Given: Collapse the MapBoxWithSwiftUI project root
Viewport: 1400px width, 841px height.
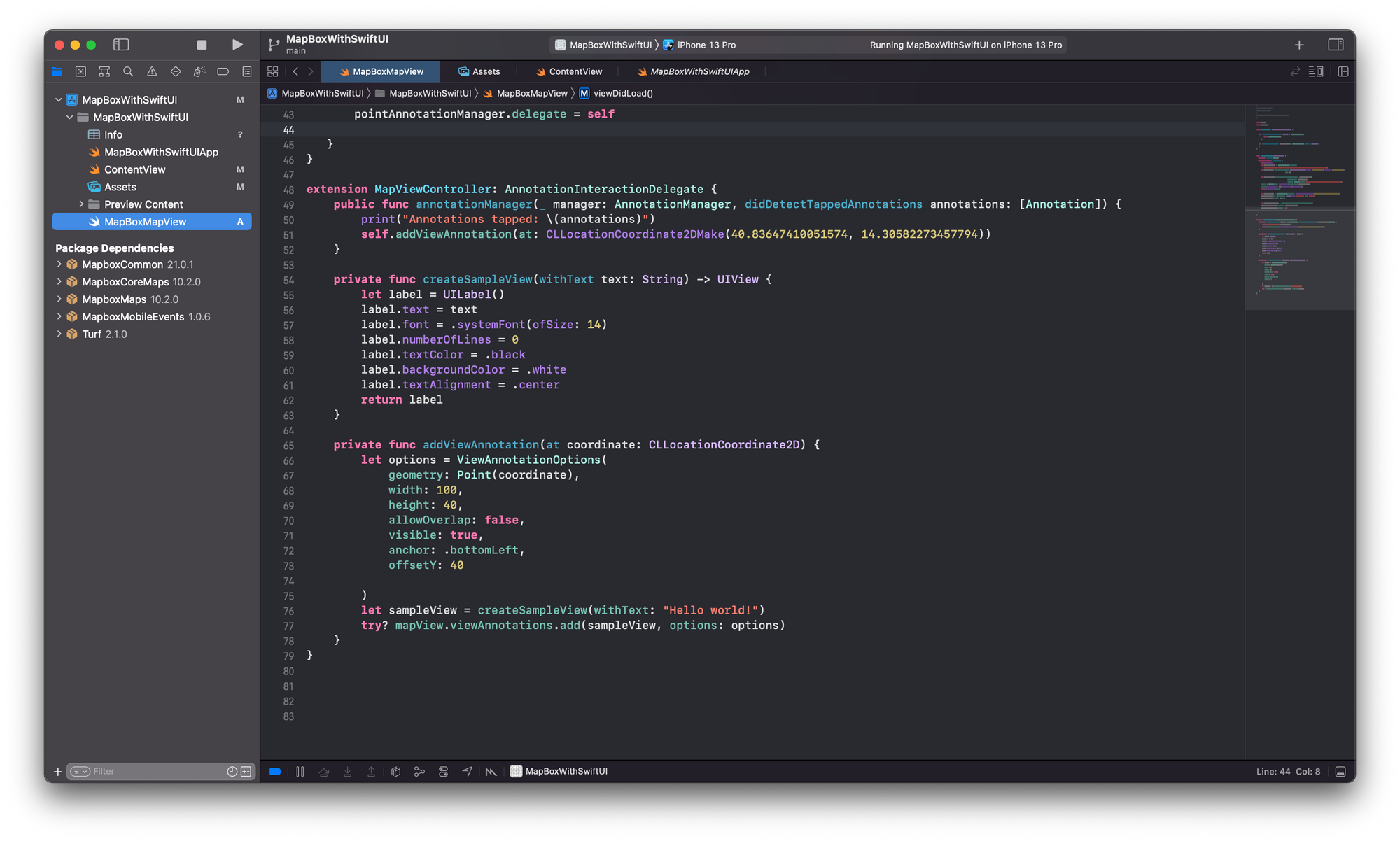Looking at the screenshot, I should click(59, 100).
